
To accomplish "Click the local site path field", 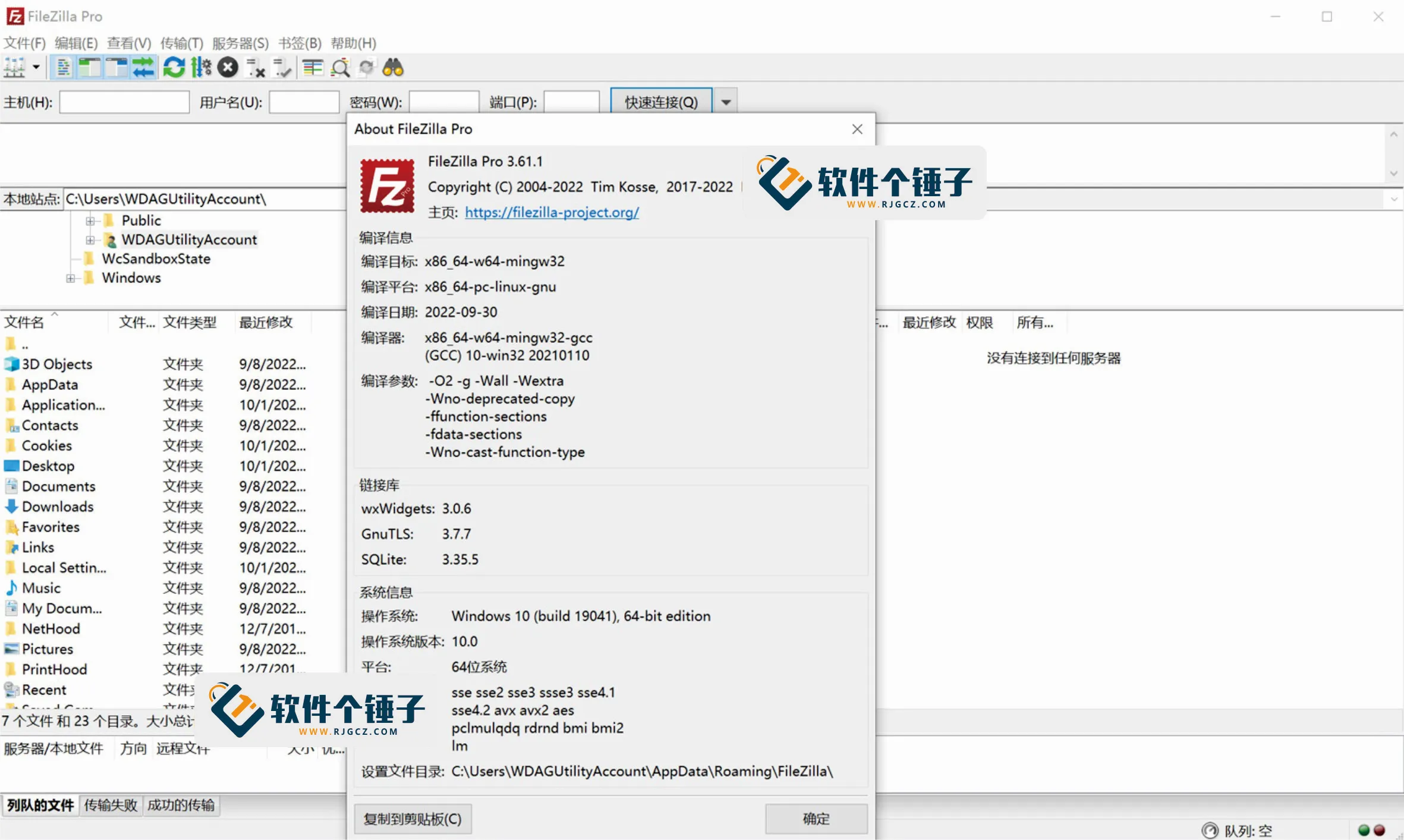I will click(x=204, y=199).
